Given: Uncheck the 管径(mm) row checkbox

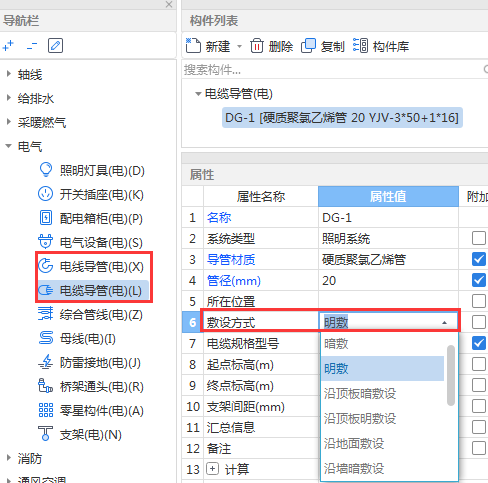Looking at the screenshot, I should tap(479, 280).
